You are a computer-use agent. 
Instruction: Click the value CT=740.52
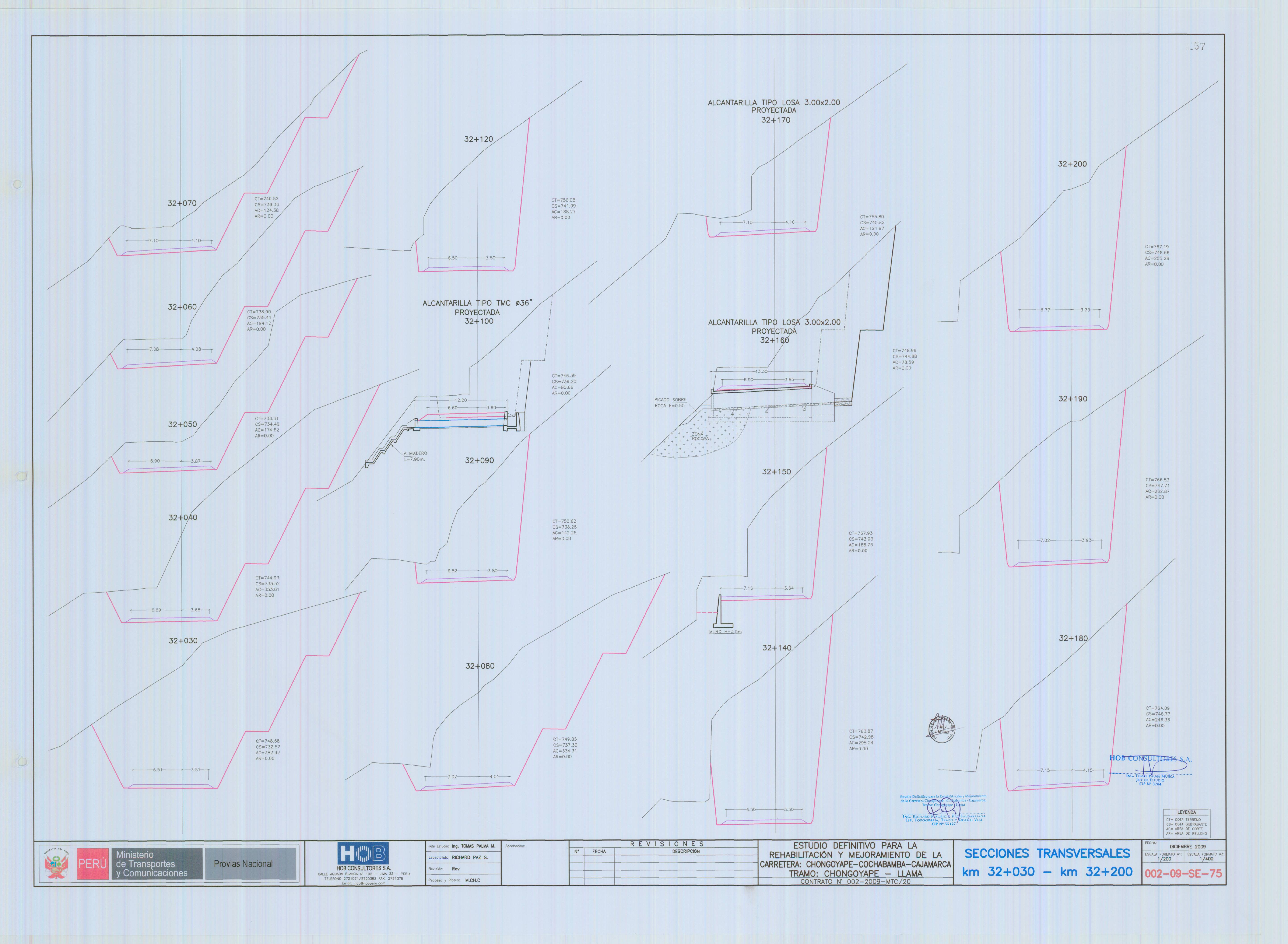266,199
